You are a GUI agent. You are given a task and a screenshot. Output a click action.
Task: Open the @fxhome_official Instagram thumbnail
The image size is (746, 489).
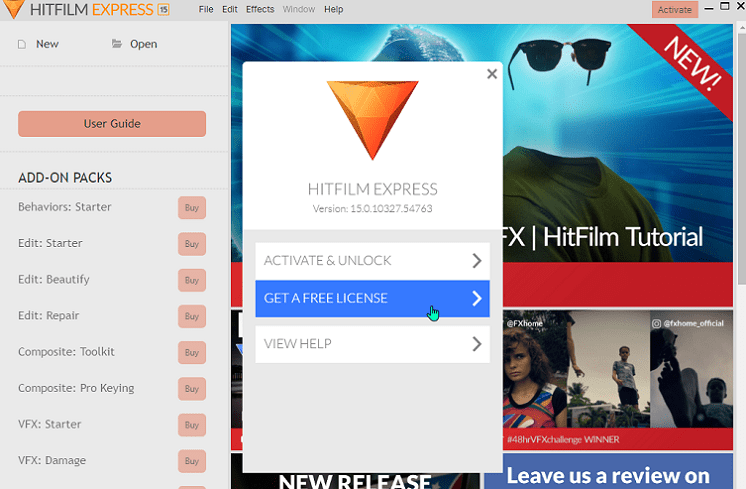pyautogui.click(x=691, y=369)
